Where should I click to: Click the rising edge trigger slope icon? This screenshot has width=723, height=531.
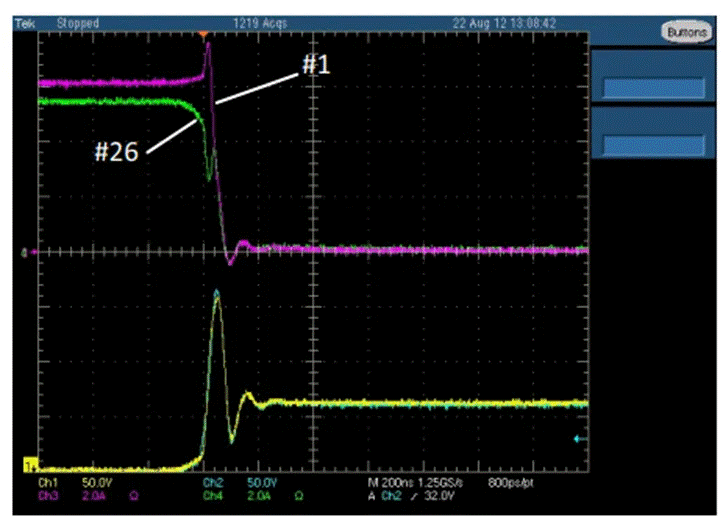coord(414,496)
